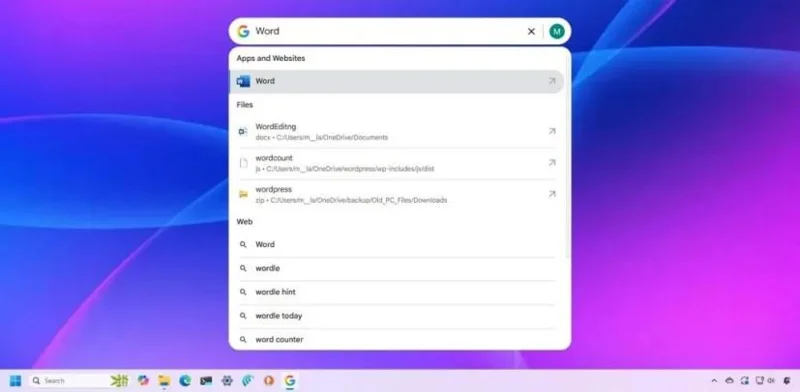Viewport: 800px width, 392px height.
Task: Click the open arrow on the wordpress row
Action: [552, 194]
